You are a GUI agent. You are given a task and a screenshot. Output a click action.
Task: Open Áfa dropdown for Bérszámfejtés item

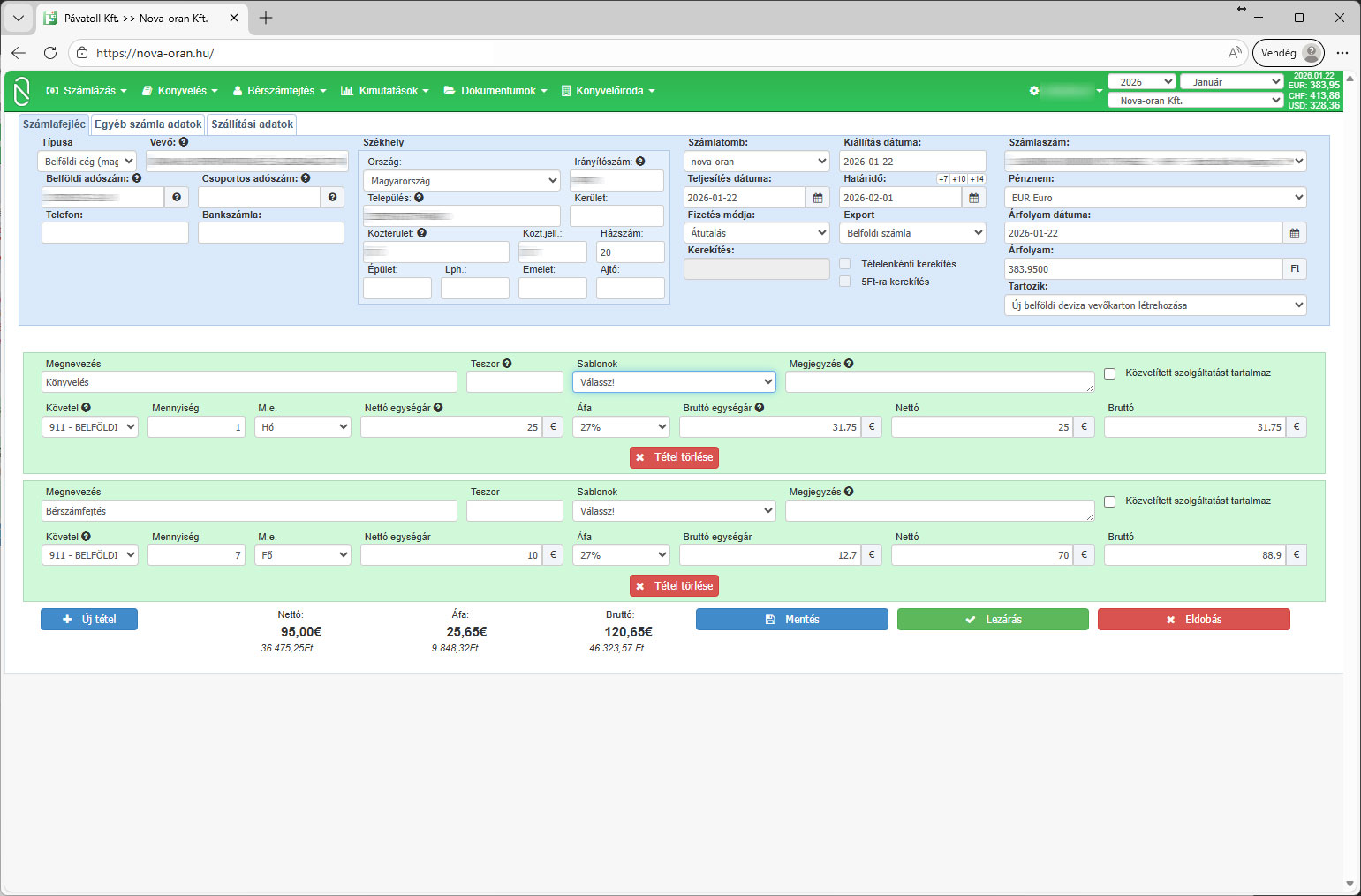pyautogui.click(x=622, y=555)
